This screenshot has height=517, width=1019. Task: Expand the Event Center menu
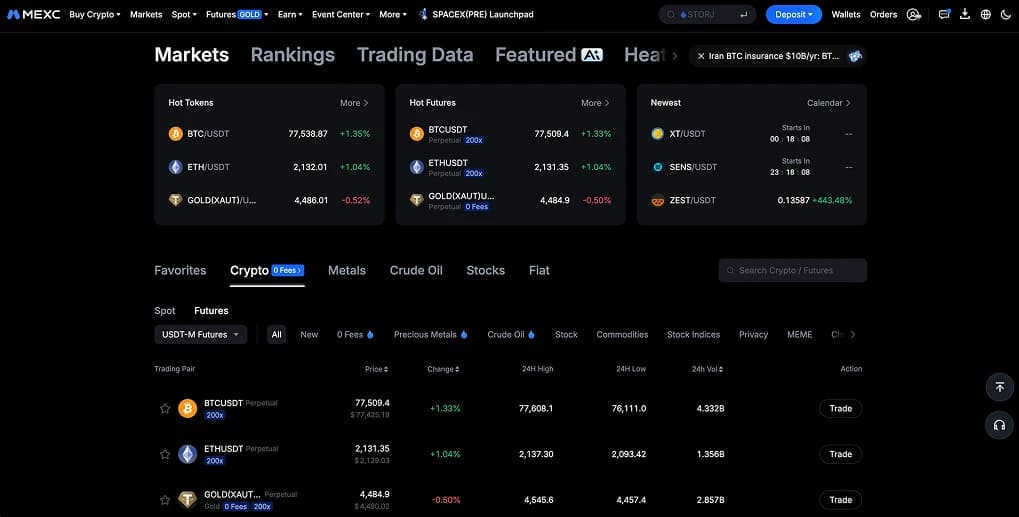tap(341, 14)
